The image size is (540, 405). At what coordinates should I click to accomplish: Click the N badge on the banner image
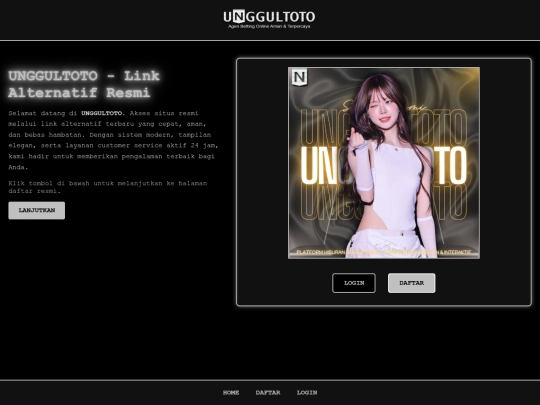(x=299, y=77)
